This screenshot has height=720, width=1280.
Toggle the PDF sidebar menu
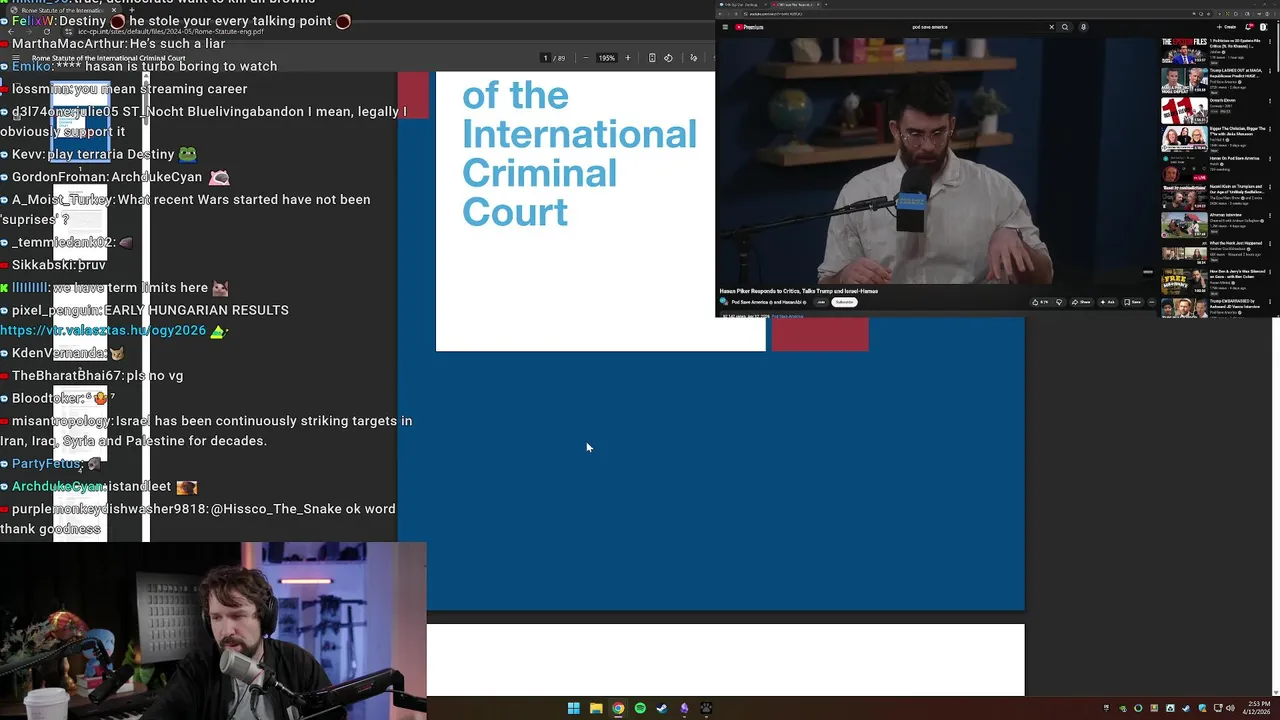pos(15,58)
